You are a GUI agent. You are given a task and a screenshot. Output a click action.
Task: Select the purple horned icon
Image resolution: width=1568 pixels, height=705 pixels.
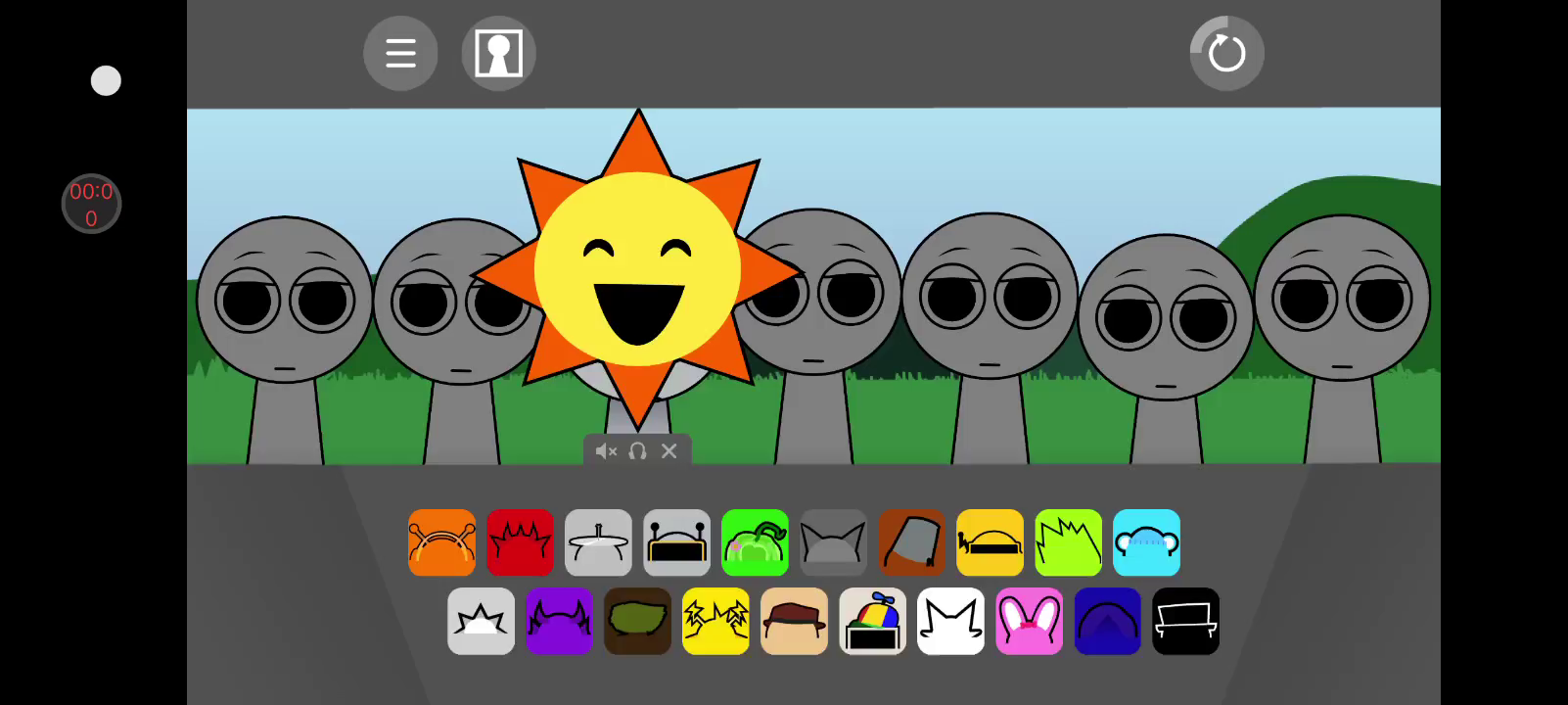tap(559, 621)
